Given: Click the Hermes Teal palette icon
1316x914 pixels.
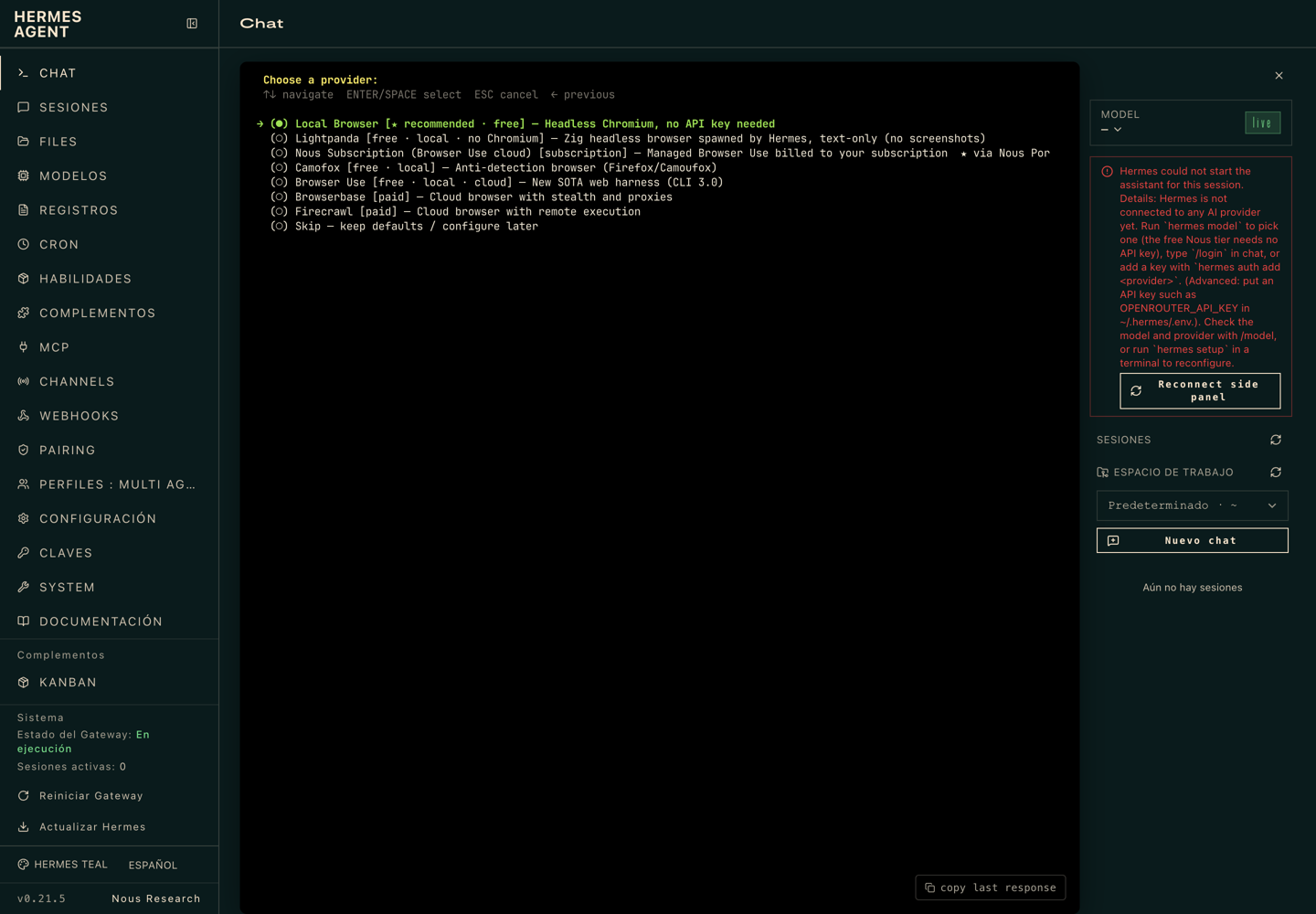Looking at the screenshot, I should click(x=24, y=865).
